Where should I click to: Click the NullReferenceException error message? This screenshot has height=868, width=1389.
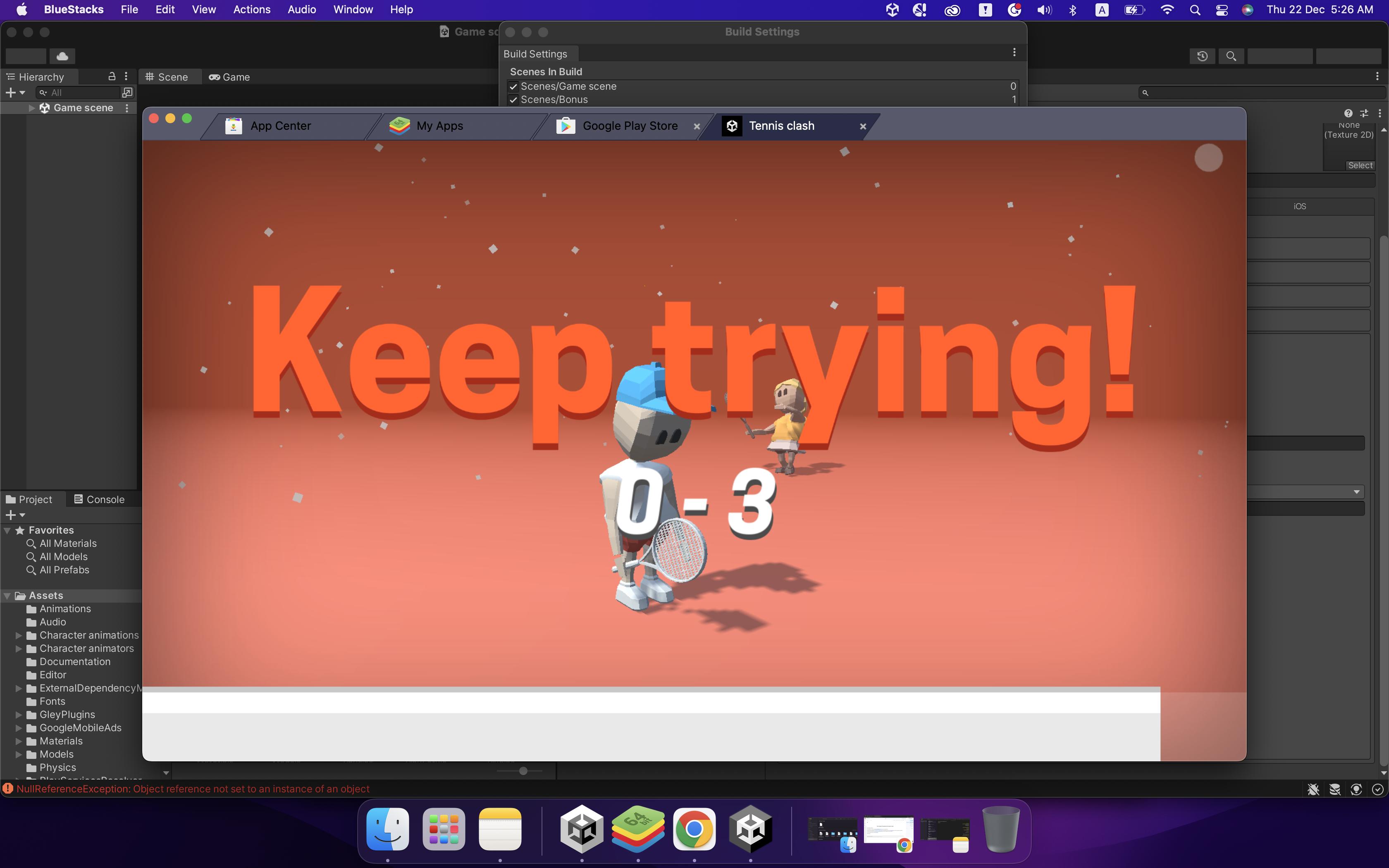tap(193, 789)
